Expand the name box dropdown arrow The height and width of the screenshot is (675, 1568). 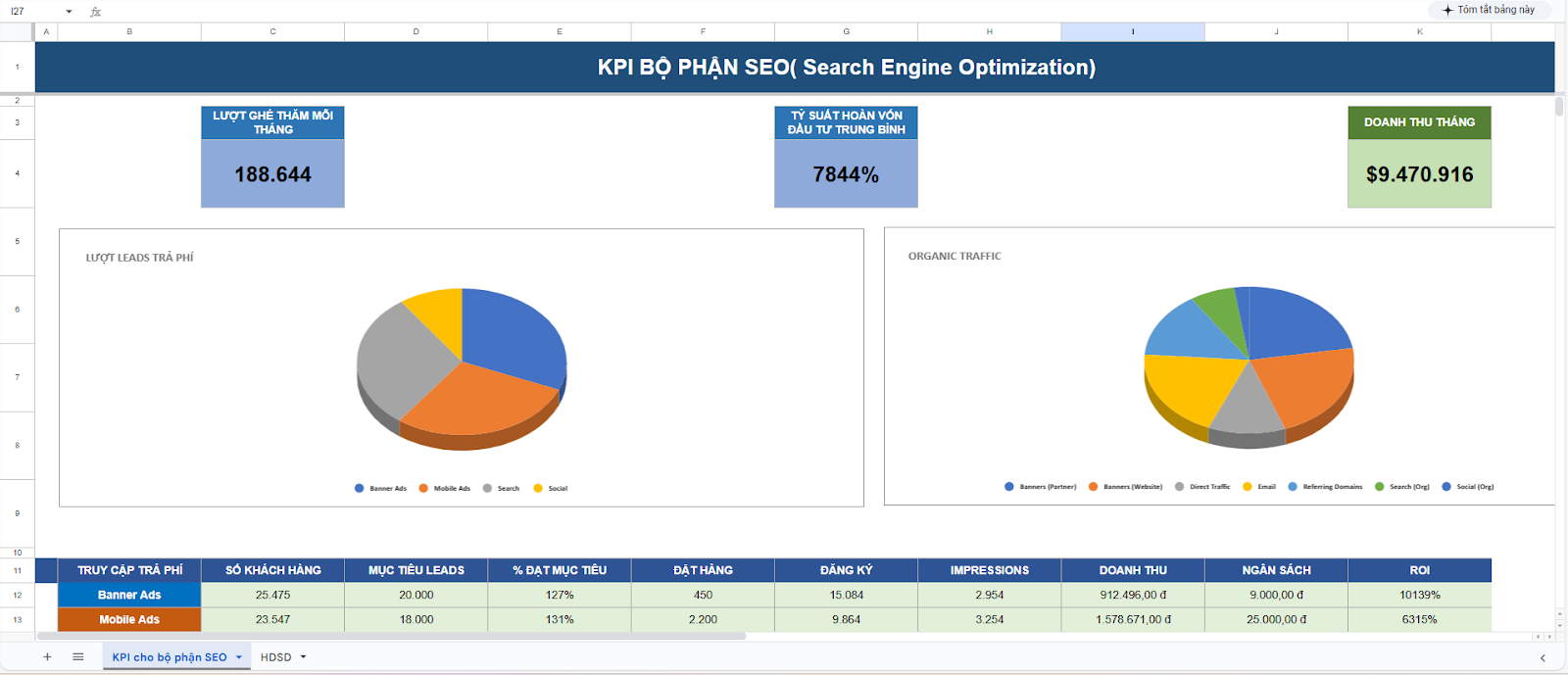[x=69, y=12]
